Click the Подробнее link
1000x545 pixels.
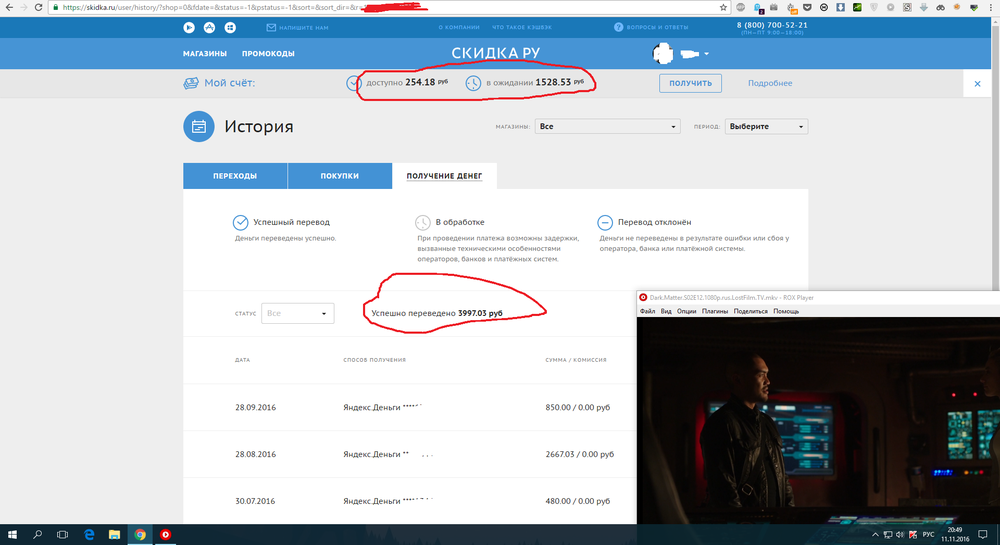tap(770, 84)
